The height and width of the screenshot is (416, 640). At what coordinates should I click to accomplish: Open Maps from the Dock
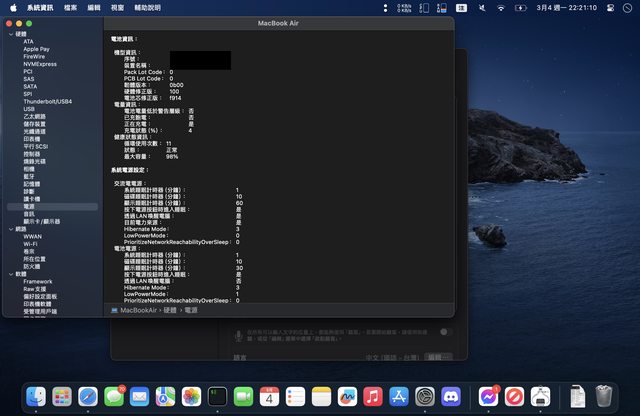(165, 396)
